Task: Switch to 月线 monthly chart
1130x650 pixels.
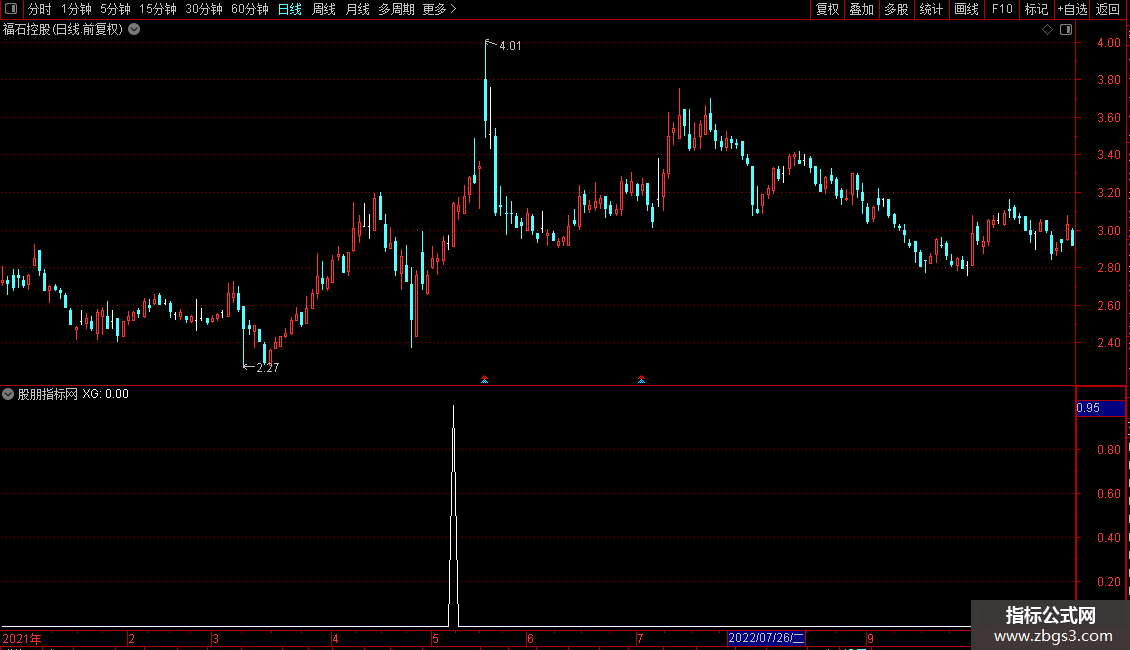Action: 357,9
